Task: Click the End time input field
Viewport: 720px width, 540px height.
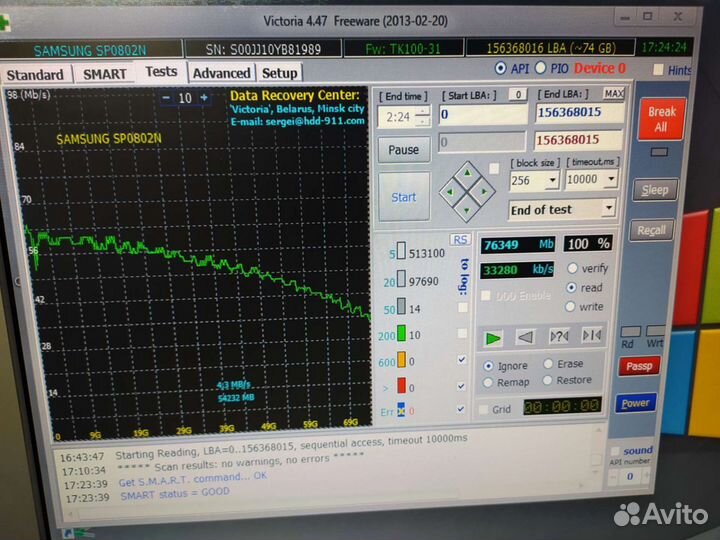Action: click(397, 117)
